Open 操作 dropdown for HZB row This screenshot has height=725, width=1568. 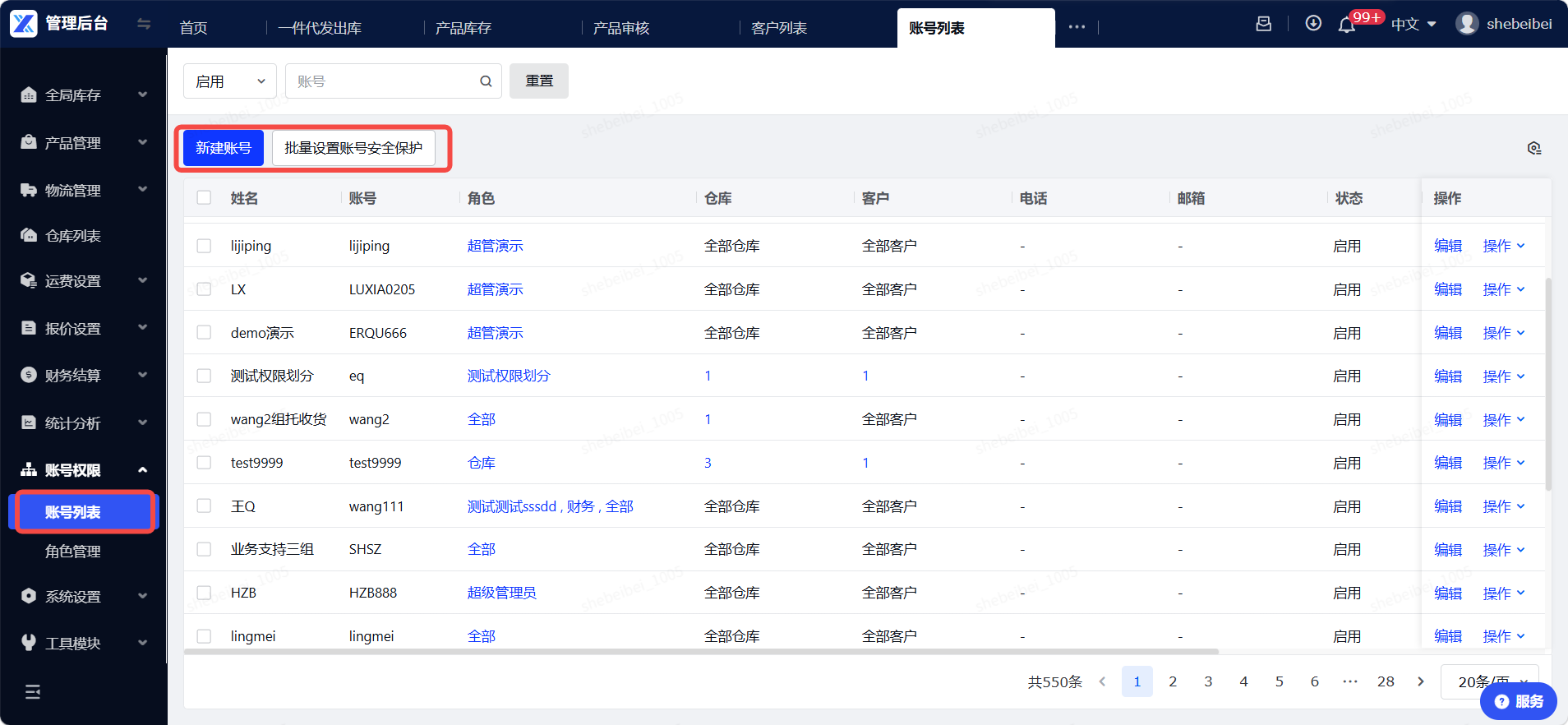(x=1504, y=593)
